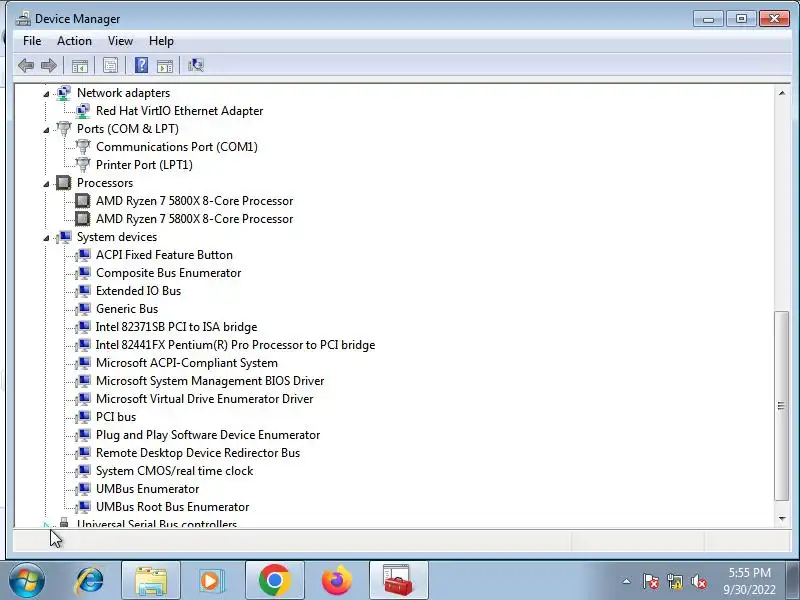Click the Processors category label
This screenshot has width=800, height=600.
[x=105, y=183]
